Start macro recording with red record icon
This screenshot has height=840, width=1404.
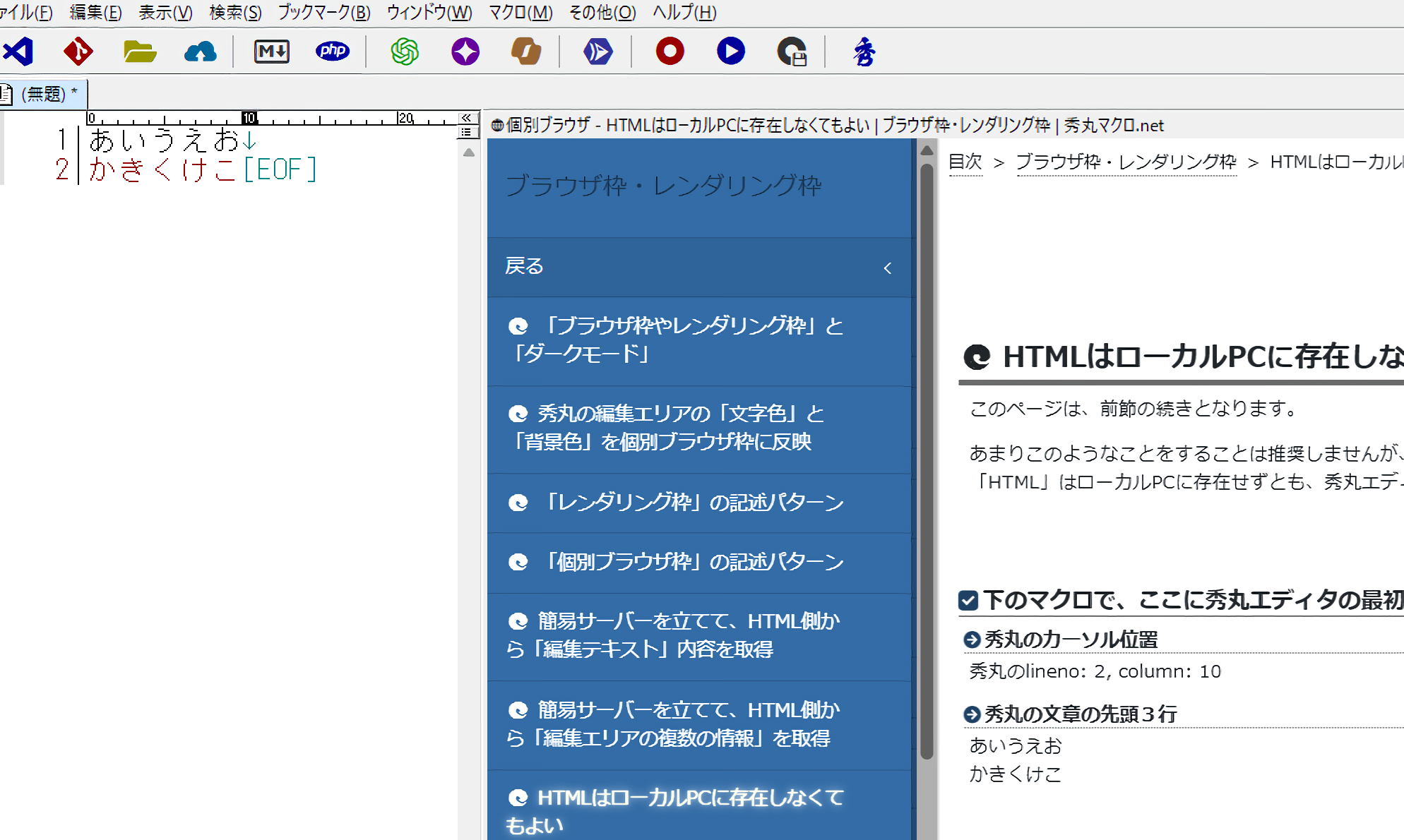click(670, 52)
